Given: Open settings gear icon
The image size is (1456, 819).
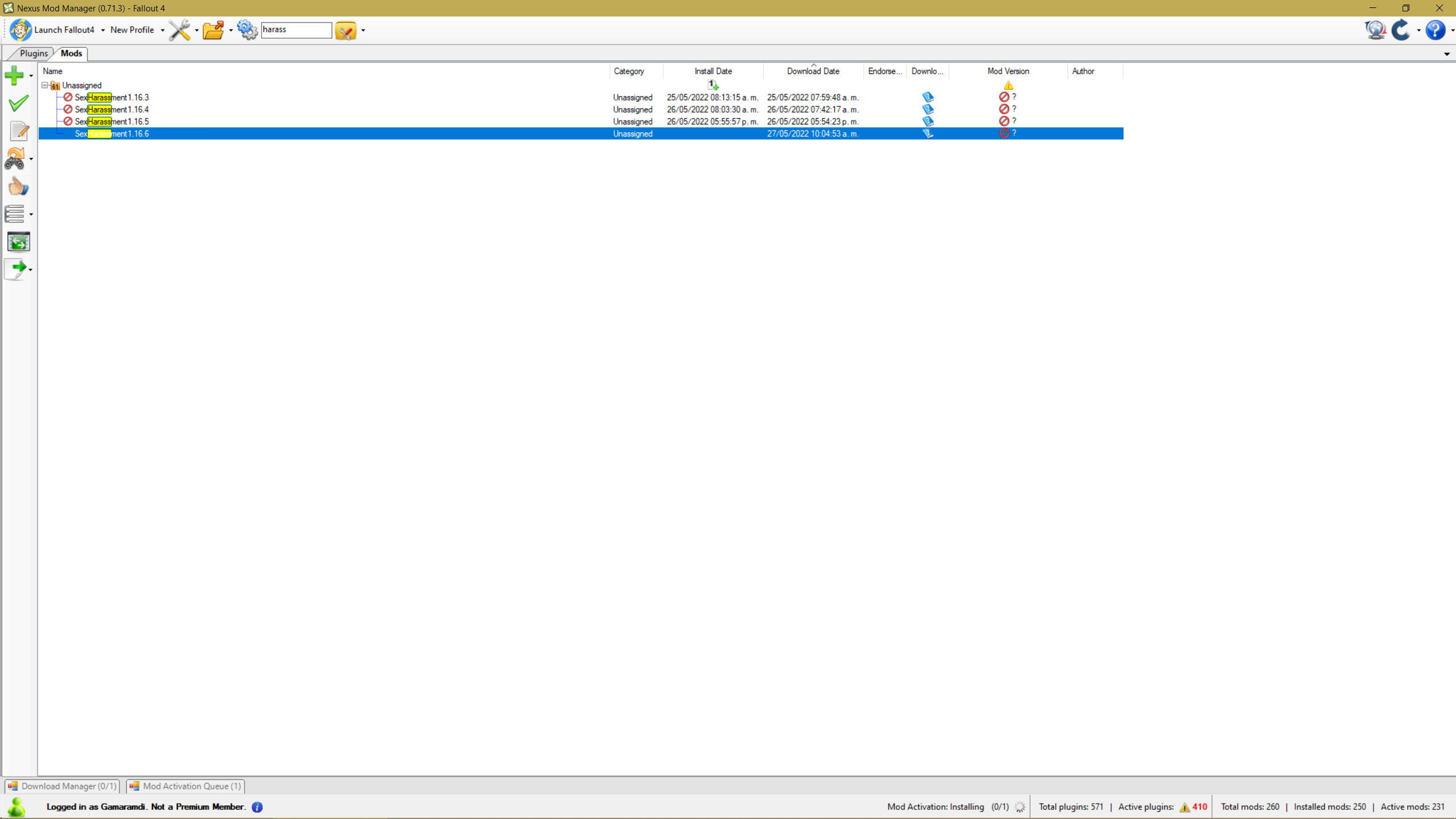Looking at the screenshot, I should click(x=247, y=30).
